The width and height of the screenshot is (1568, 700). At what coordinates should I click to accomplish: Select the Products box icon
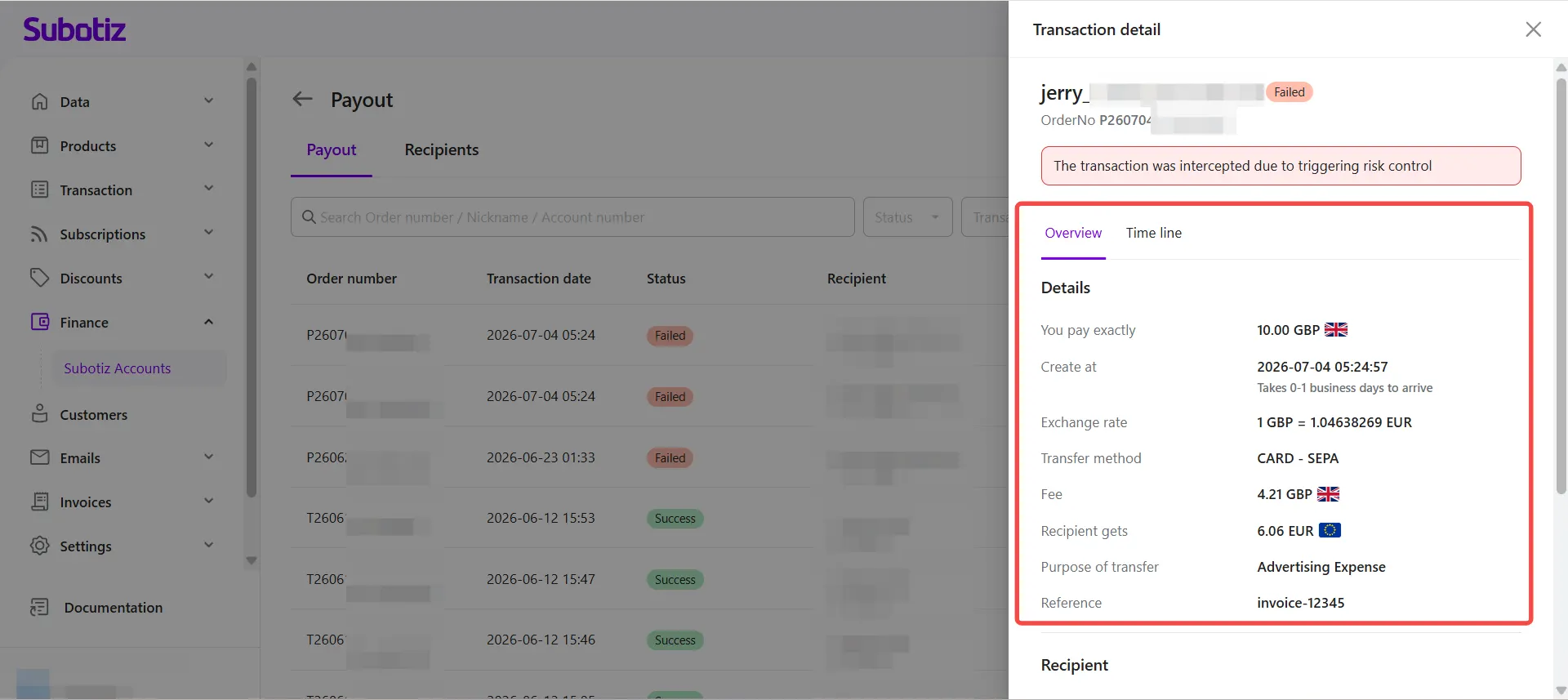coord(39,145)
